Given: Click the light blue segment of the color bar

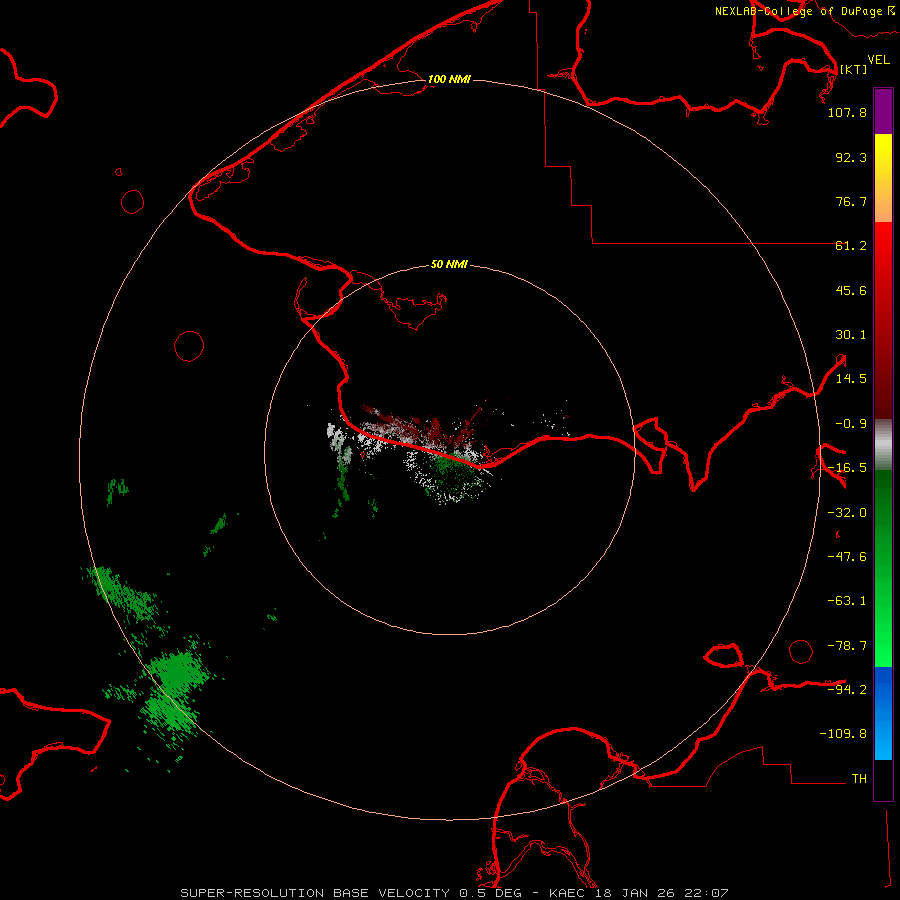Looking at the screenshot, I should tap(883, 713).
